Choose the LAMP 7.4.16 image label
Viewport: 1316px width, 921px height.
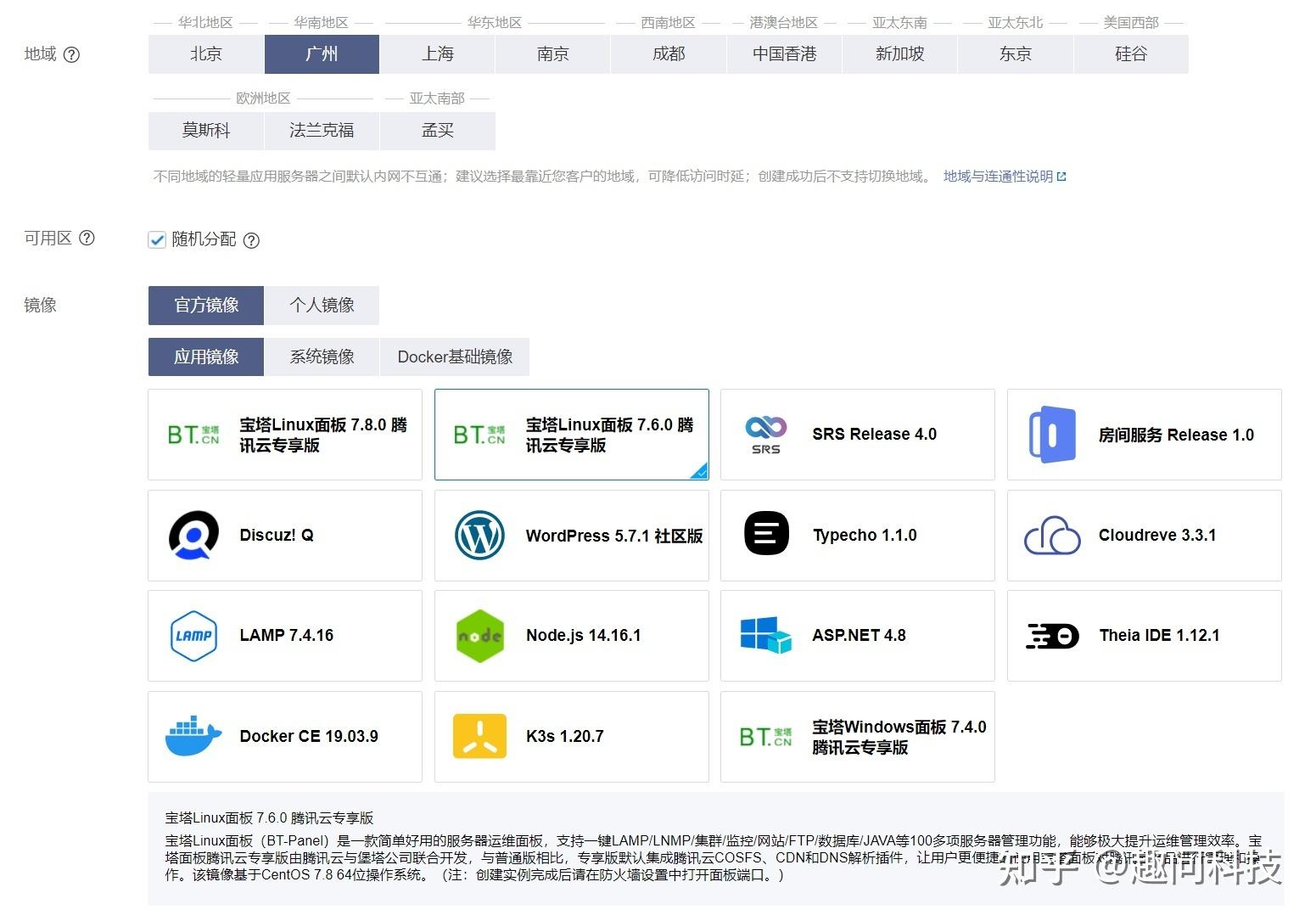click(286, 636)
